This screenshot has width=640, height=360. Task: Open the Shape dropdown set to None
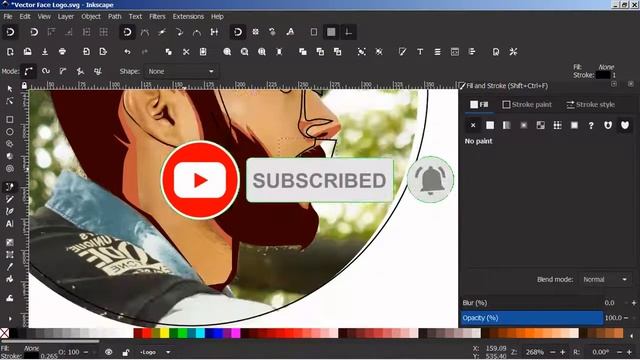coord(181,71)
